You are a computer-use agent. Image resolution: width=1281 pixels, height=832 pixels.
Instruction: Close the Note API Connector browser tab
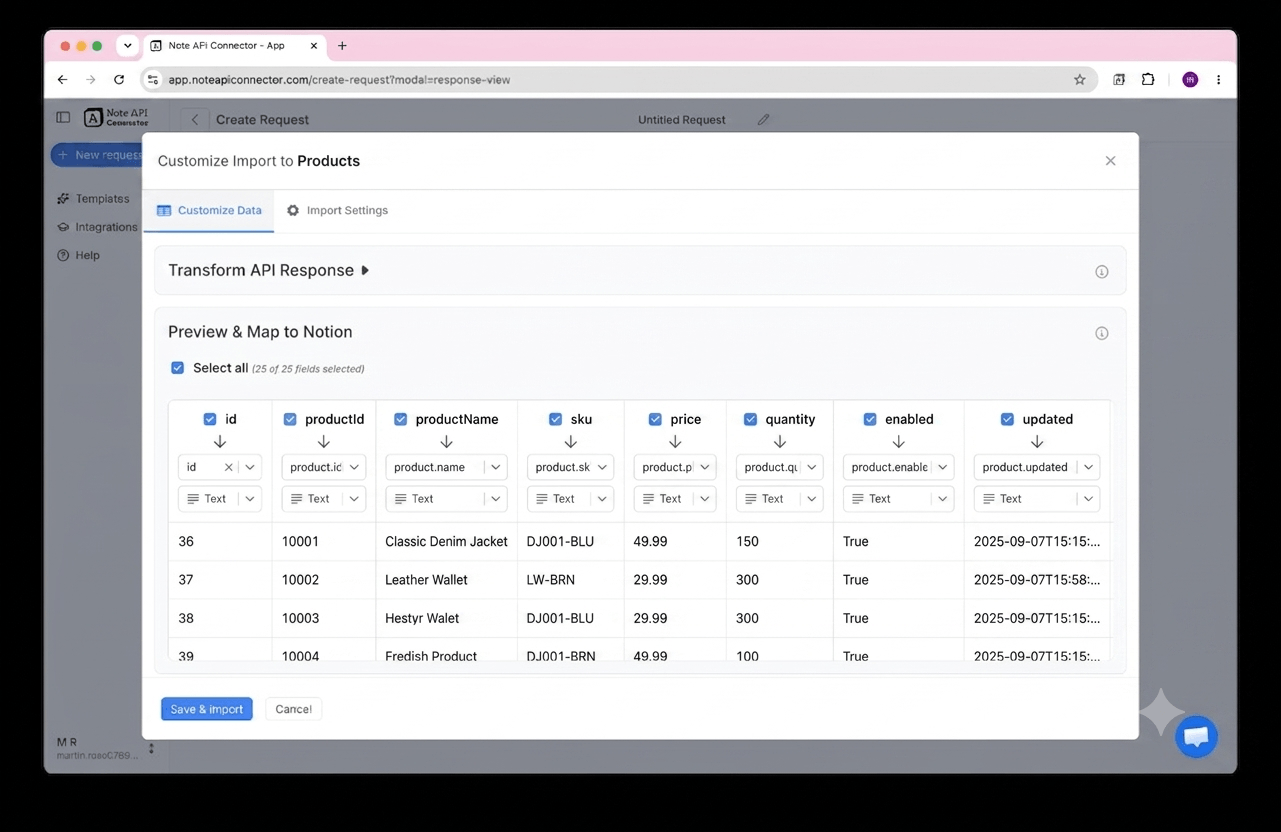point(314,46)
